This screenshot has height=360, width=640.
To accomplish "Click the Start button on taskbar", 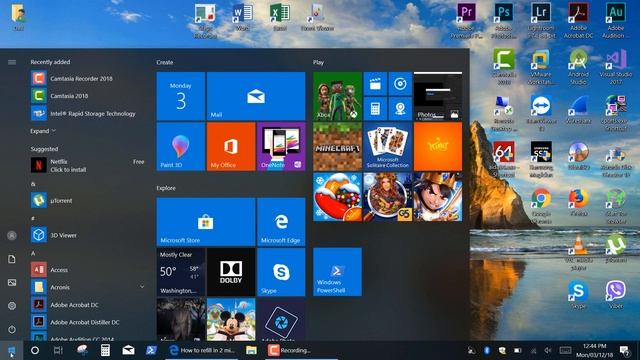I will coord(11,351).
